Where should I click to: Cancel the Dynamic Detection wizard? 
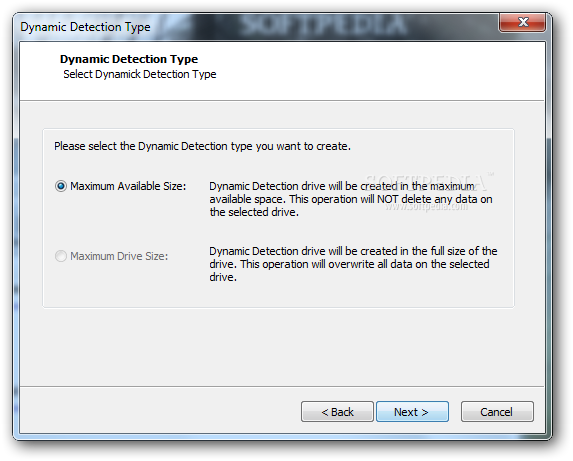(497, 412)
